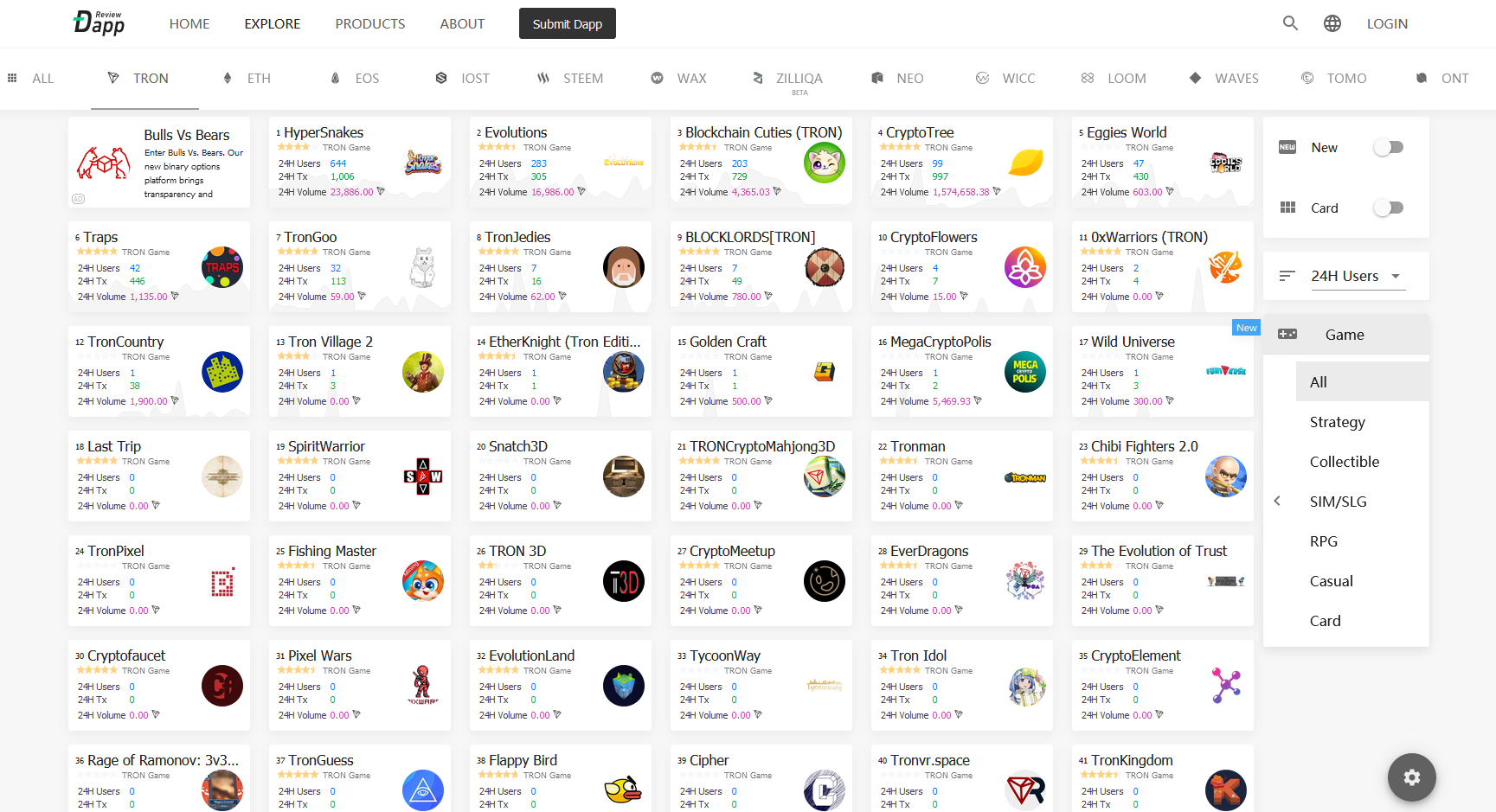Open the Evolutions game title
This screenshot has width=1496, height=812.
(516, 132)
